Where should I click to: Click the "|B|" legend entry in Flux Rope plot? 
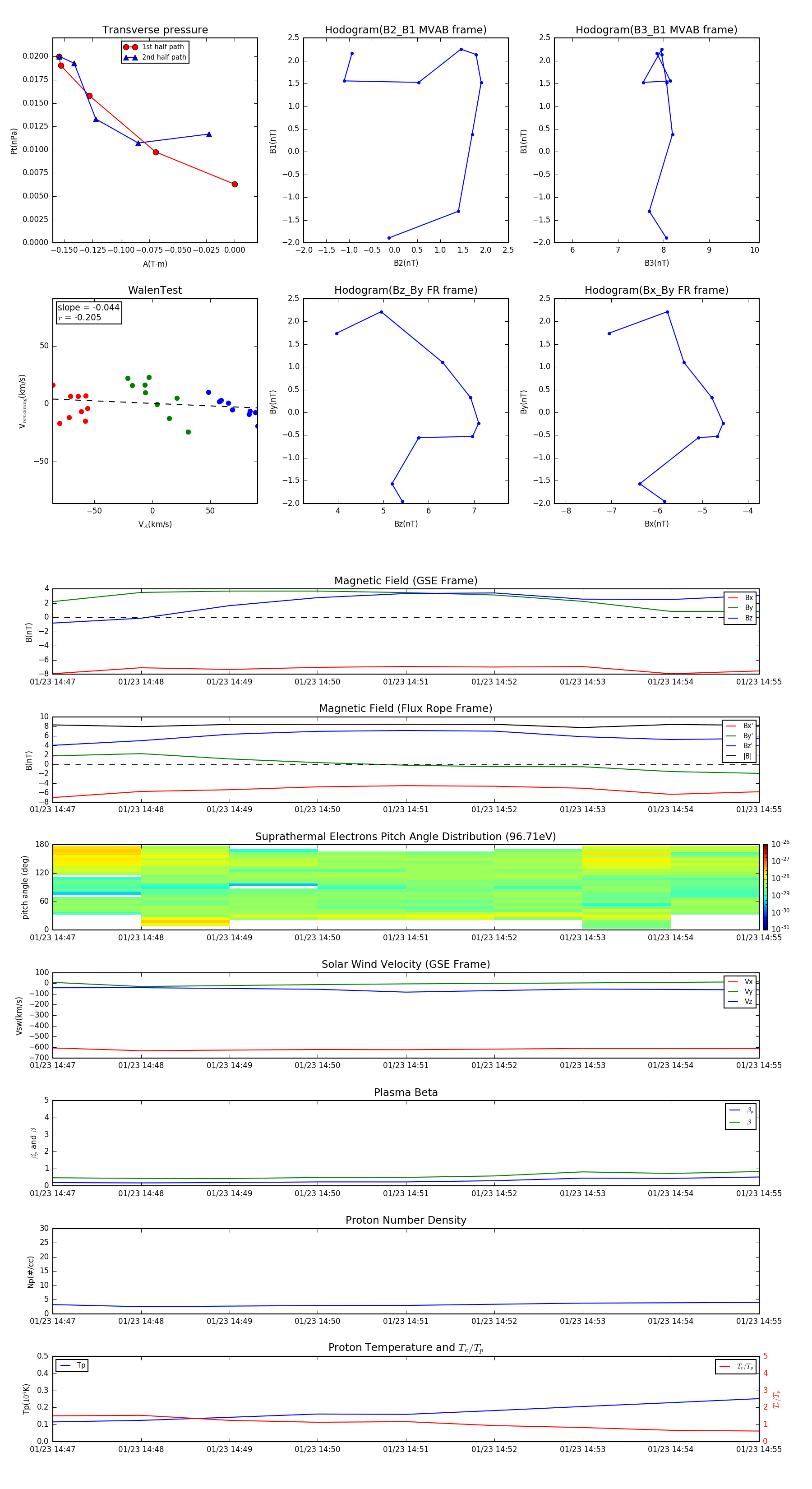coord(739,756)
